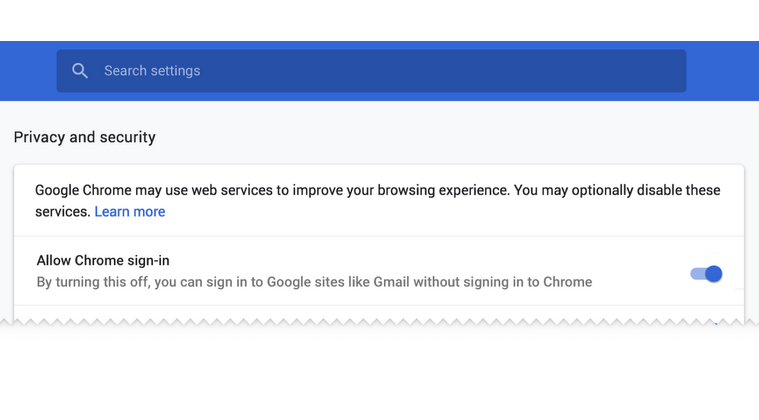Click the web services info paragraph
This screenshot has width=759, height=420.
[378, 201]
